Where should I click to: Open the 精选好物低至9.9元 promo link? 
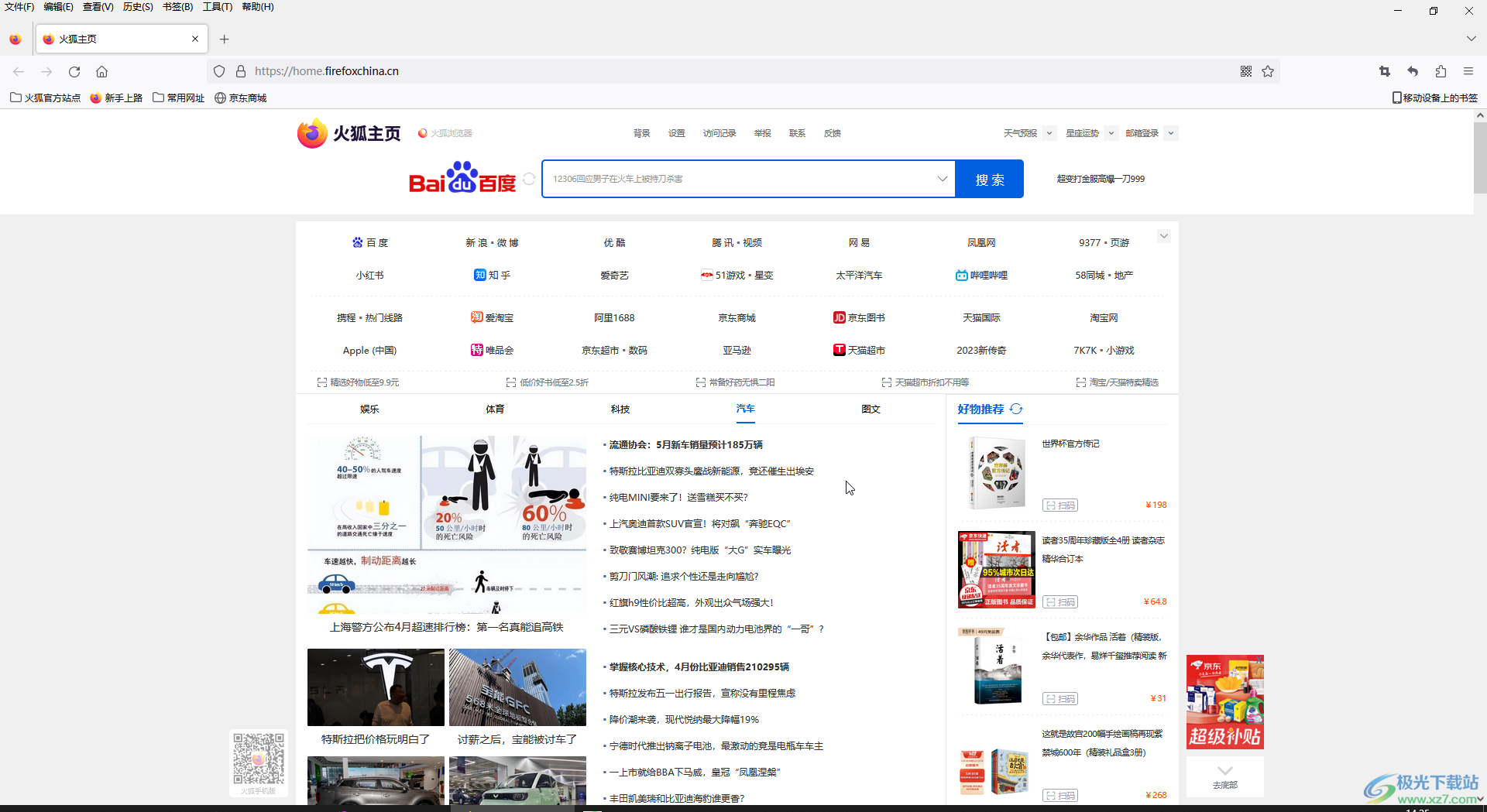pos(359,382)
